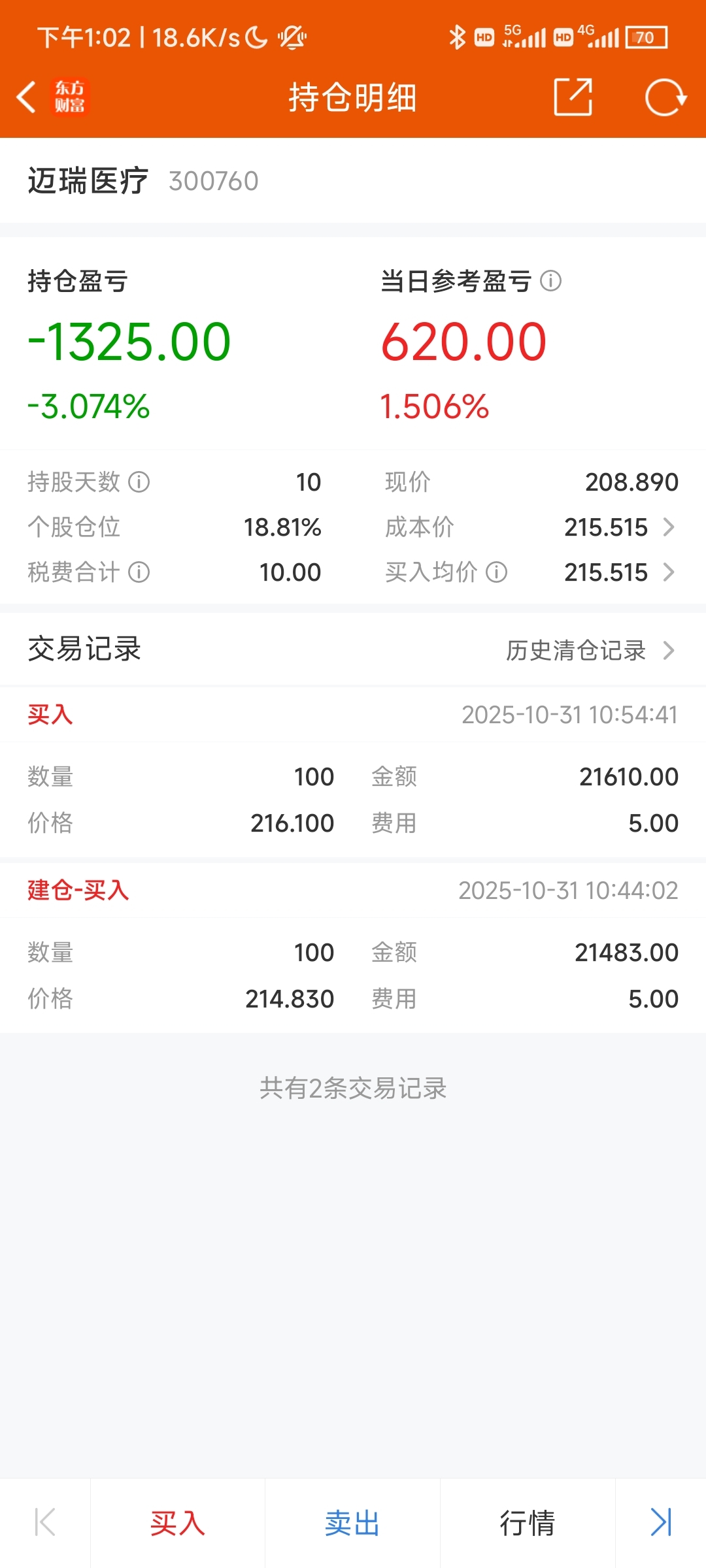706x1568 pixels.
Task: Tap the 迈瑞医疗 stock name
Action: point(88,181)
